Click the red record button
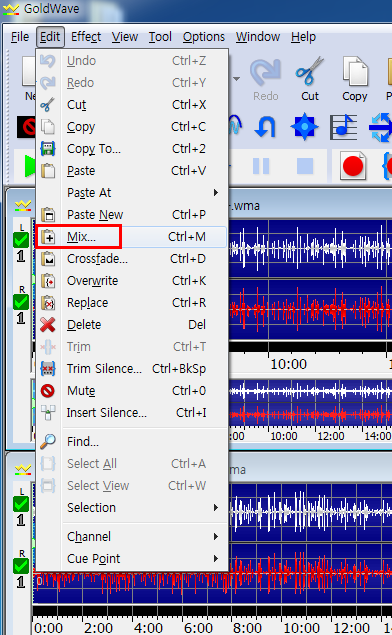This screenshot has width=392, height=635. coord(352,166)
